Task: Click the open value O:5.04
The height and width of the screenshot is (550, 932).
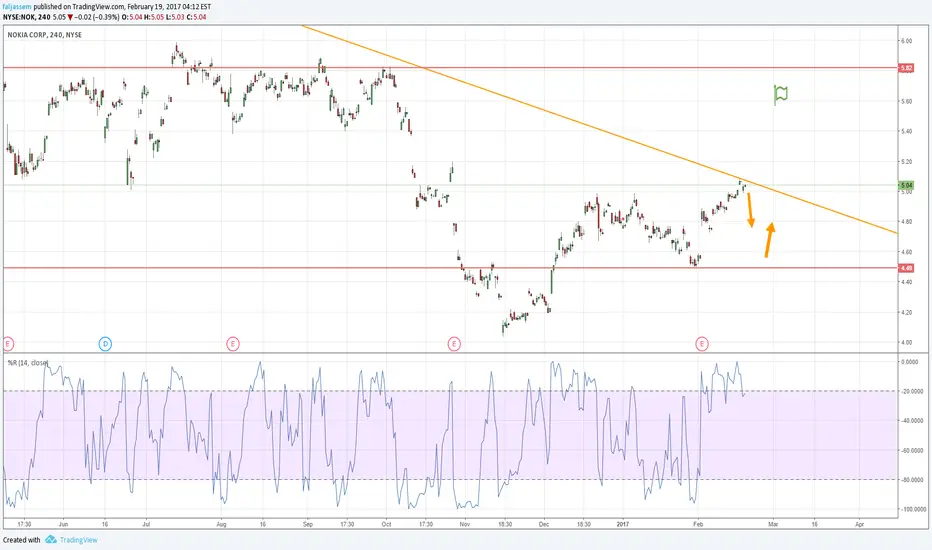Action: [132, 17]
